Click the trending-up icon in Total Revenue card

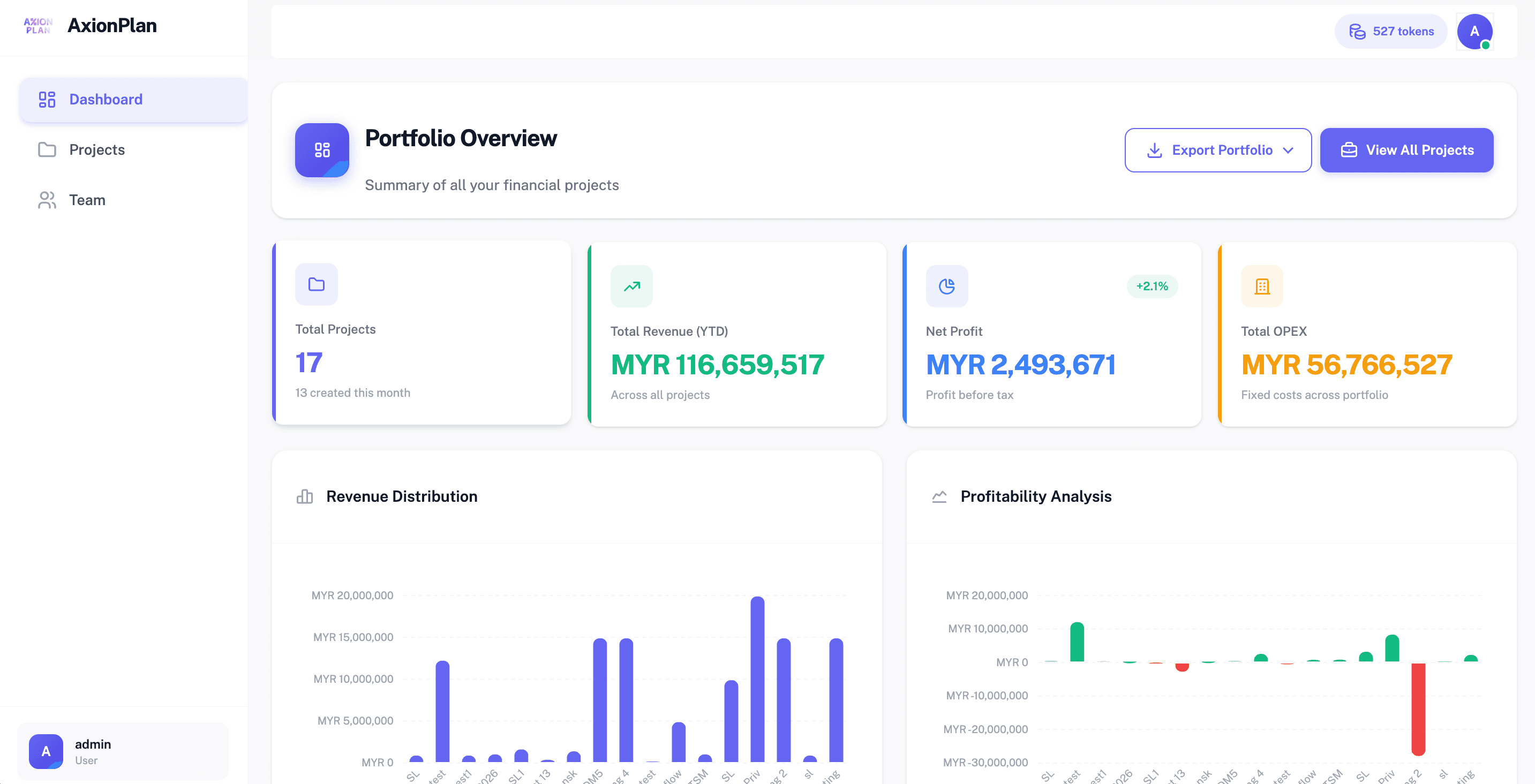tap(631, 287)
